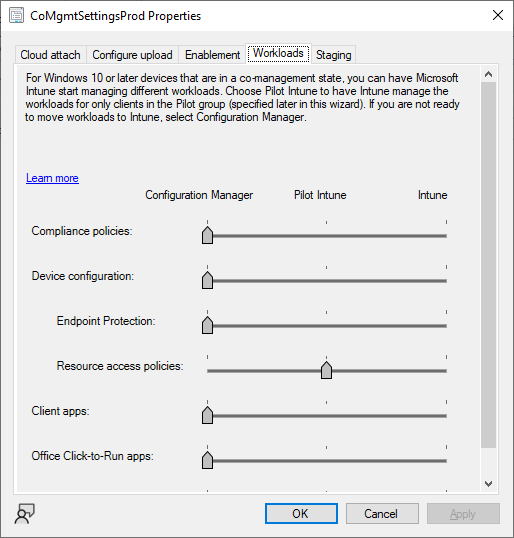Click the properties window icon in title bar
This screenshot has height=538, width=514.
(16, 16)
